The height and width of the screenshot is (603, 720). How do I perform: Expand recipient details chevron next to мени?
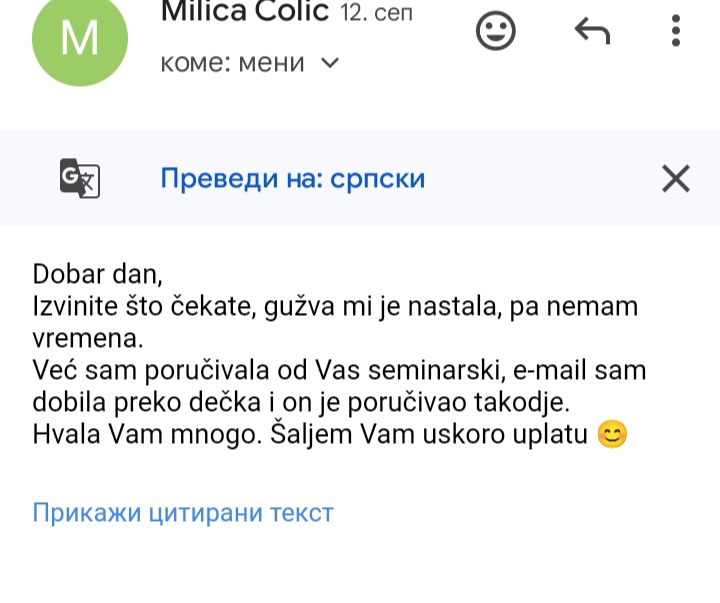click(x=329, y=63)
